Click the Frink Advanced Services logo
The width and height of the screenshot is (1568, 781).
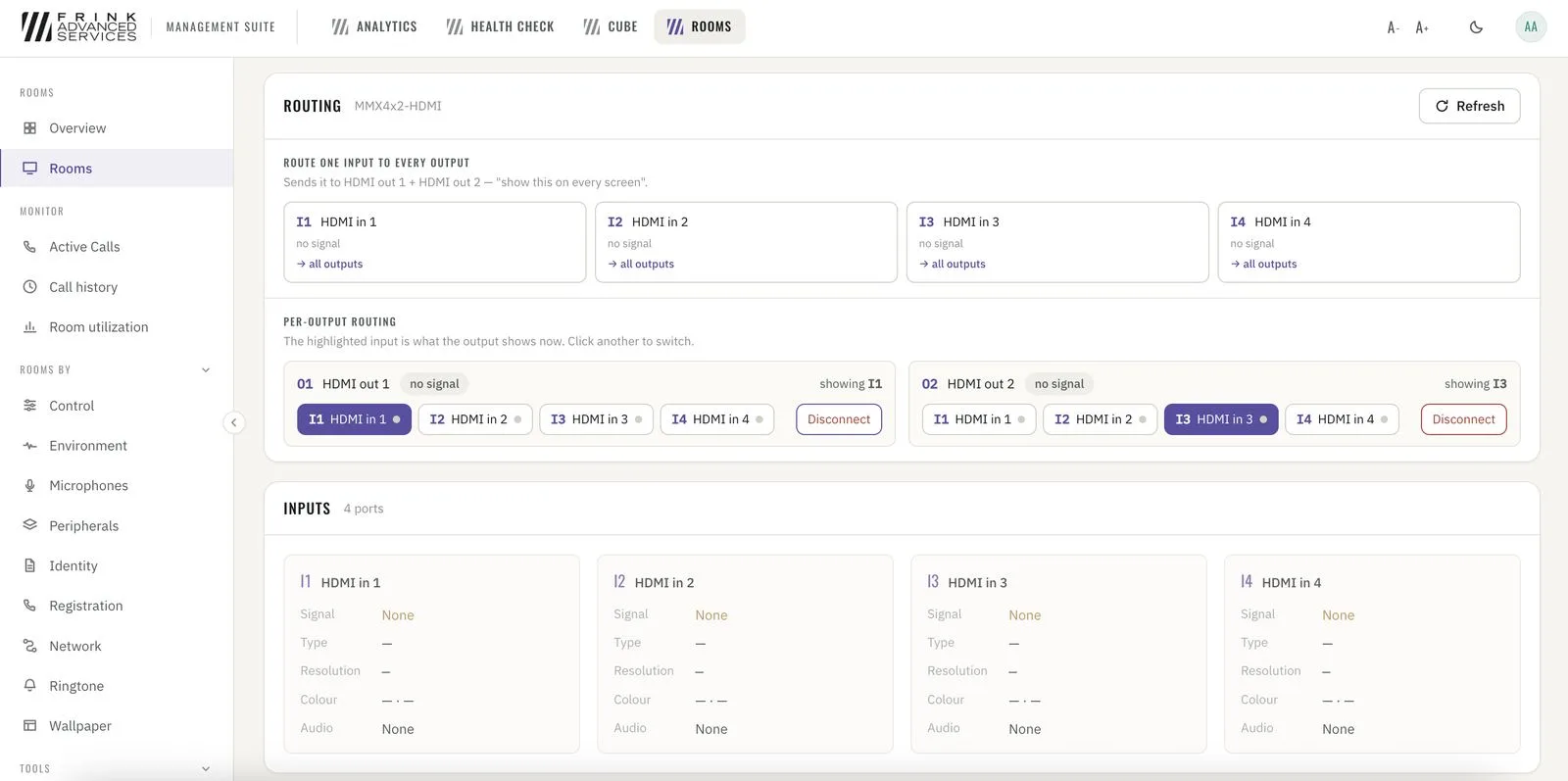pos(79,26)
